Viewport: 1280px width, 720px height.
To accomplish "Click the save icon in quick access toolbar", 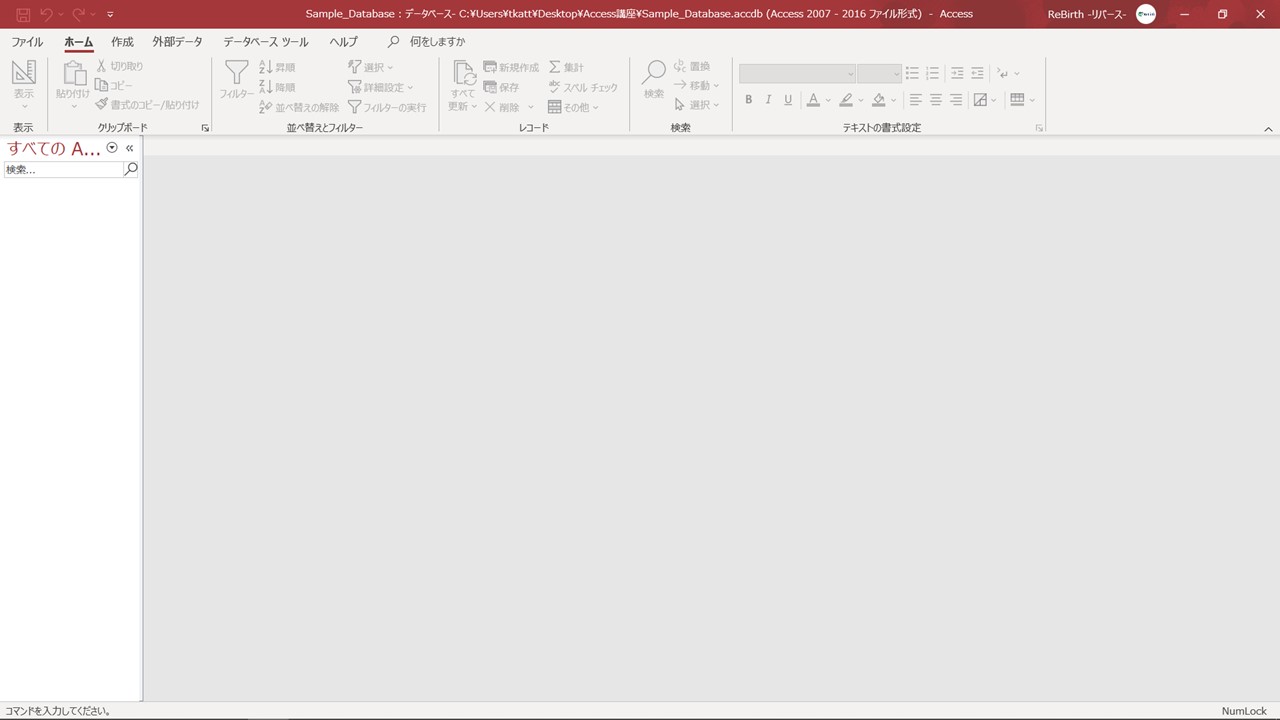I will pyautogui.click(x=22, y=14).
